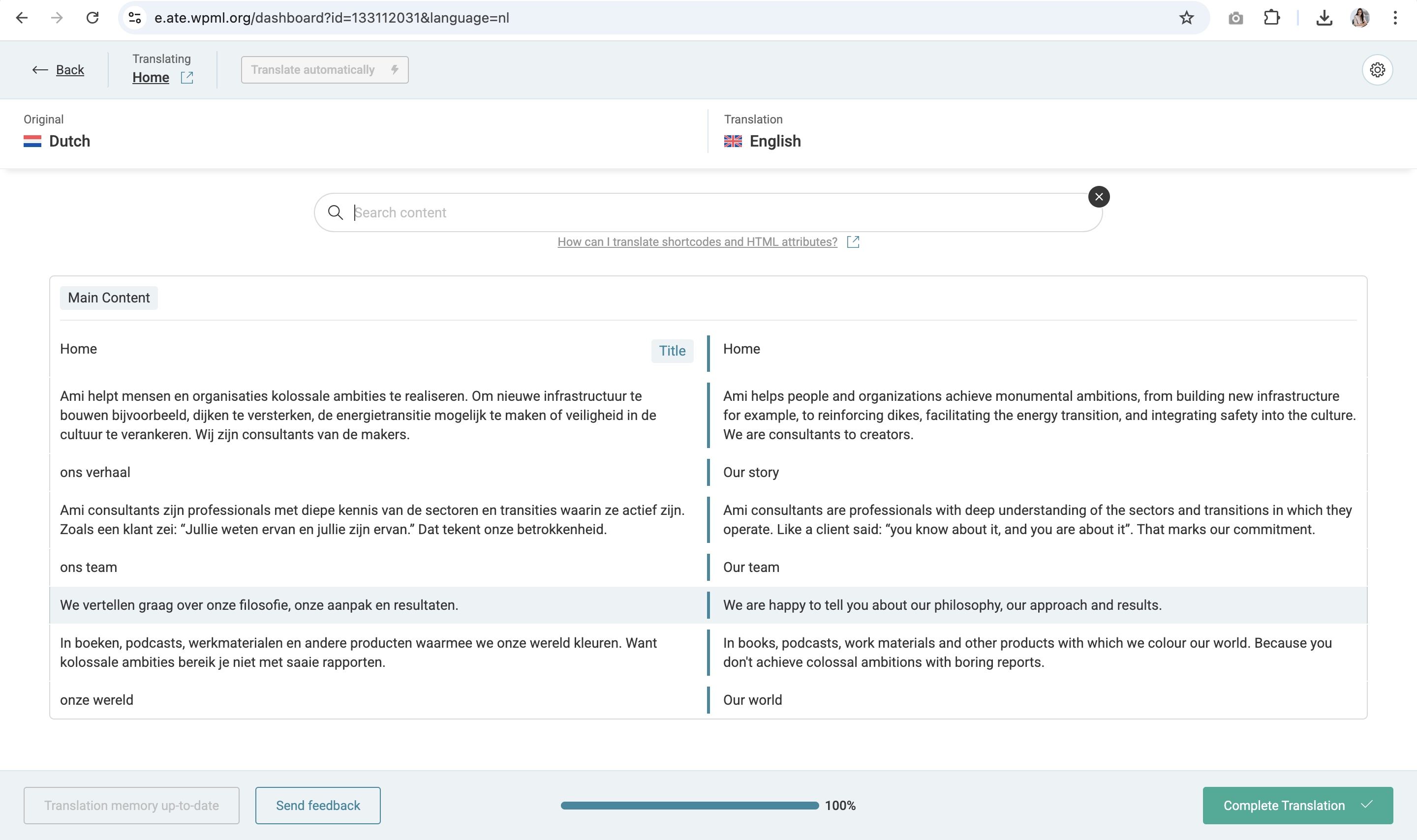Click the lightning bolt on Translate automatically
The image size is (1417, 840).
coord(395,70)
